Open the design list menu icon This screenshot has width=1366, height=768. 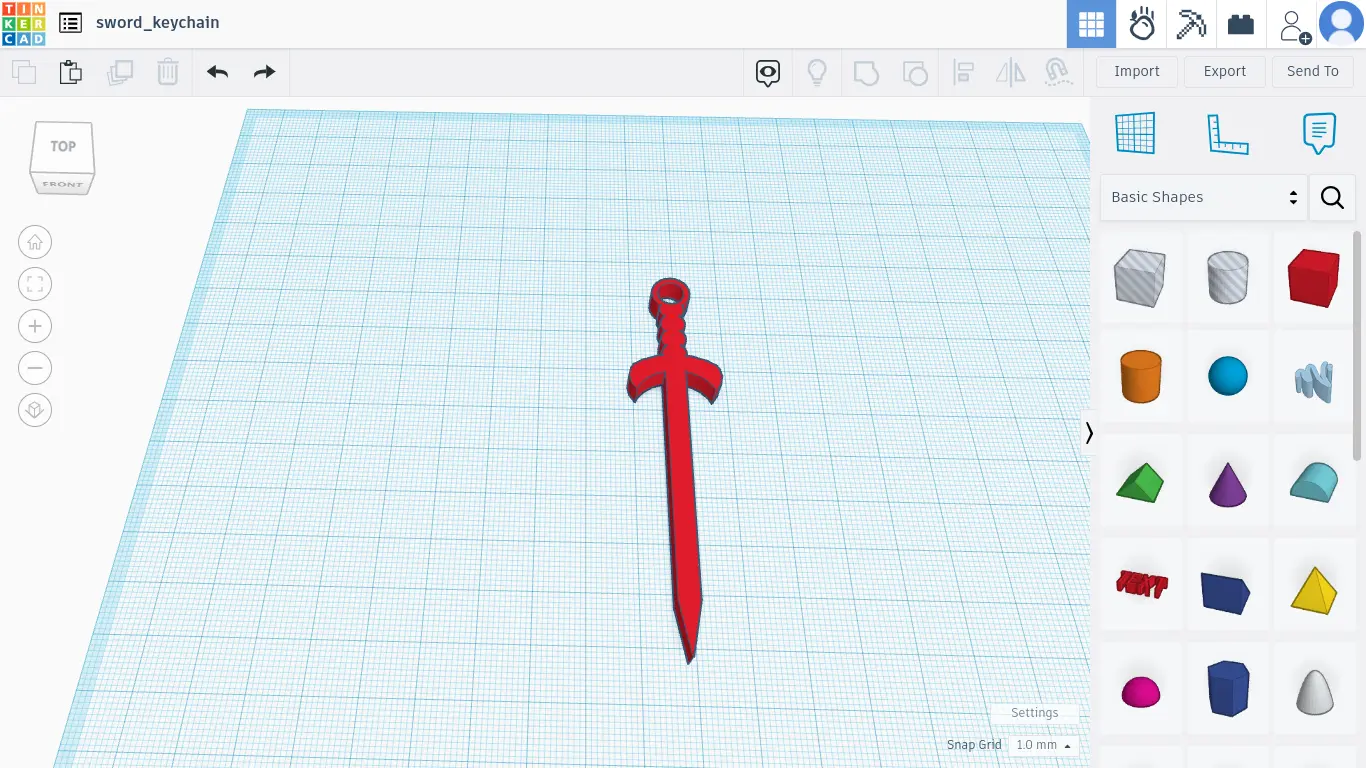click(x=70, y=23)
